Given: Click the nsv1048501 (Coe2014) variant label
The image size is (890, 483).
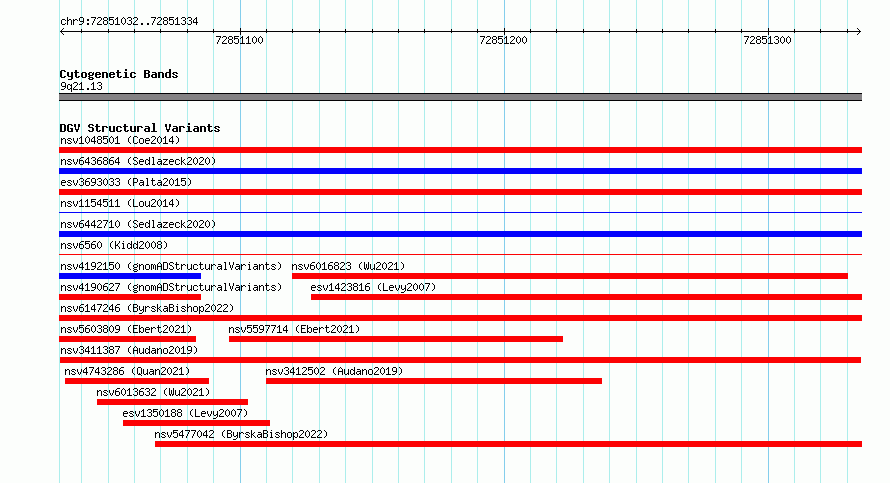Looking at the screenshot, I should click(x=120, y=140).
